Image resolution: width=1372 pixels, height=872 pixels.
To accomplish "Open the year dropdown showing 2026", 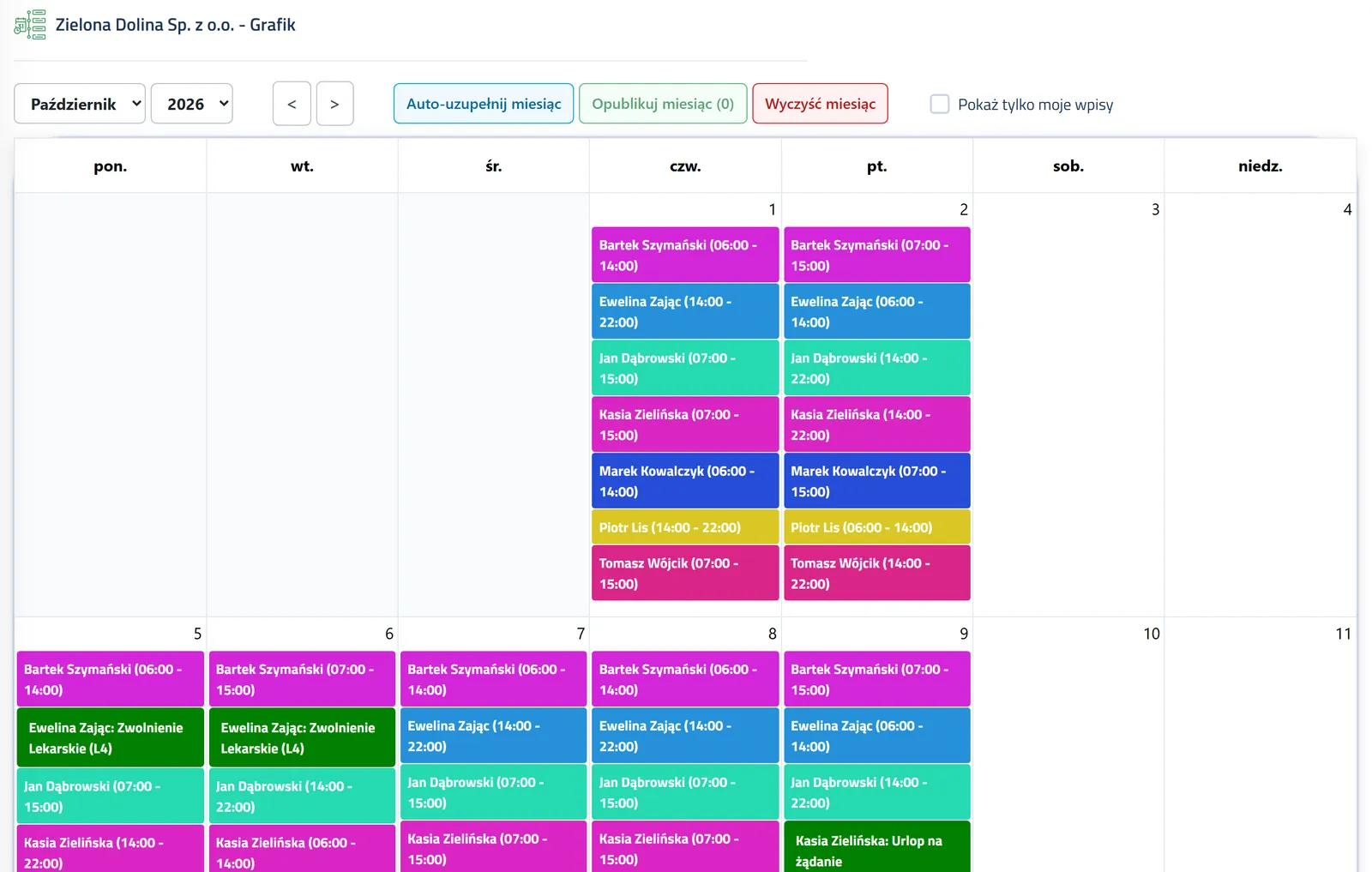I will point(192,104).
